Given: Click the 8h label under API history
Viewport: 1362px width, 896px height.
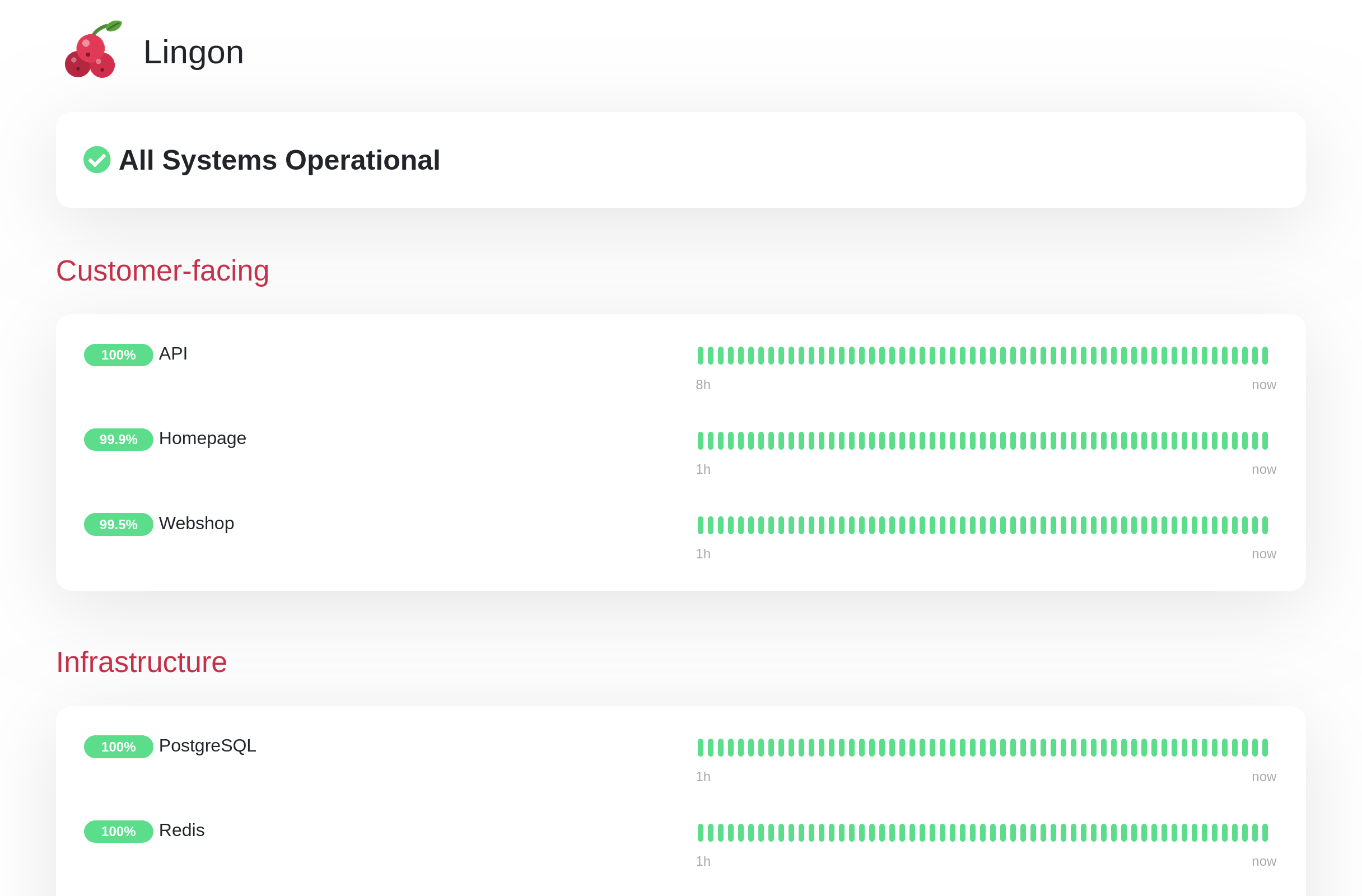Looking at the screenshot, I should coord(703,385).
